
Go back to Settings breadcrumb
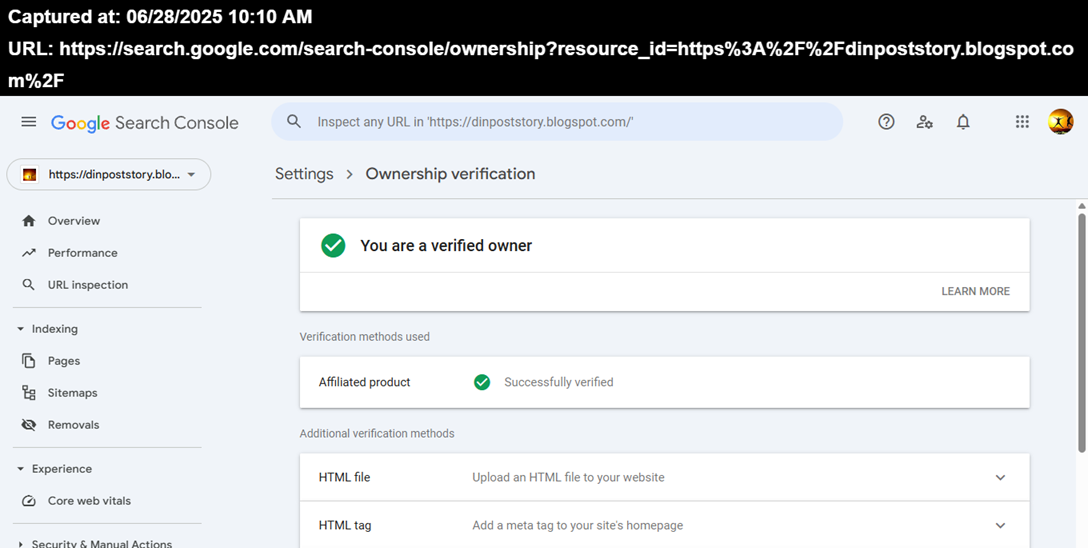[304, 173]
